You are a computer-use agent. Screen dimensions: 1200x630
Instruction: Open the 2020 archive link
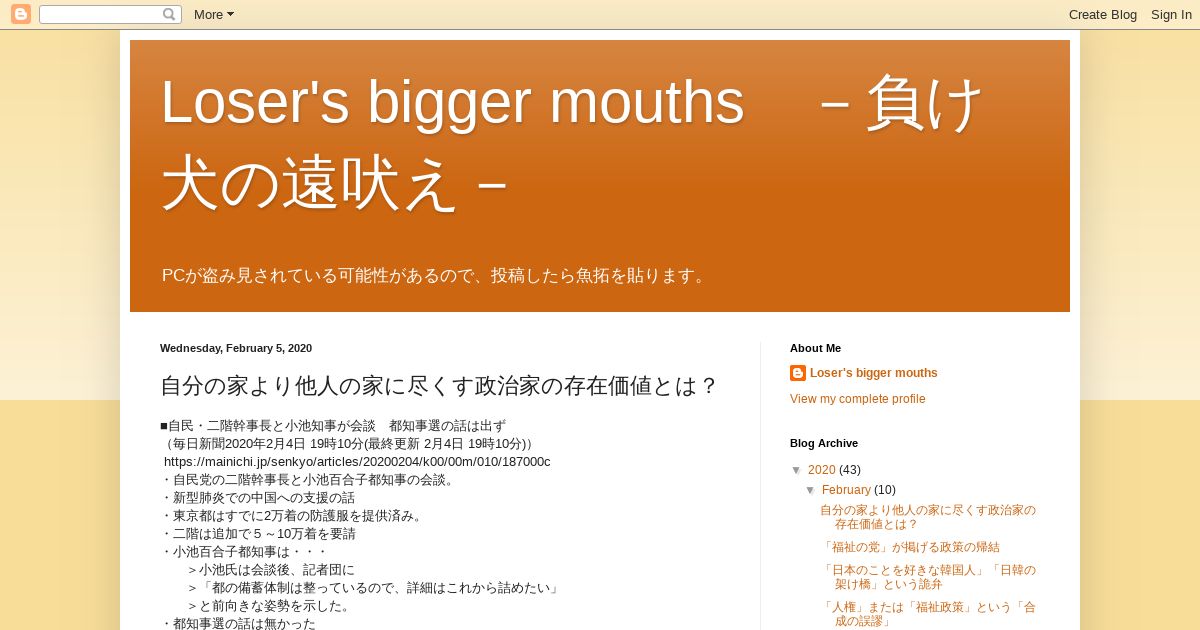point(822,470)
